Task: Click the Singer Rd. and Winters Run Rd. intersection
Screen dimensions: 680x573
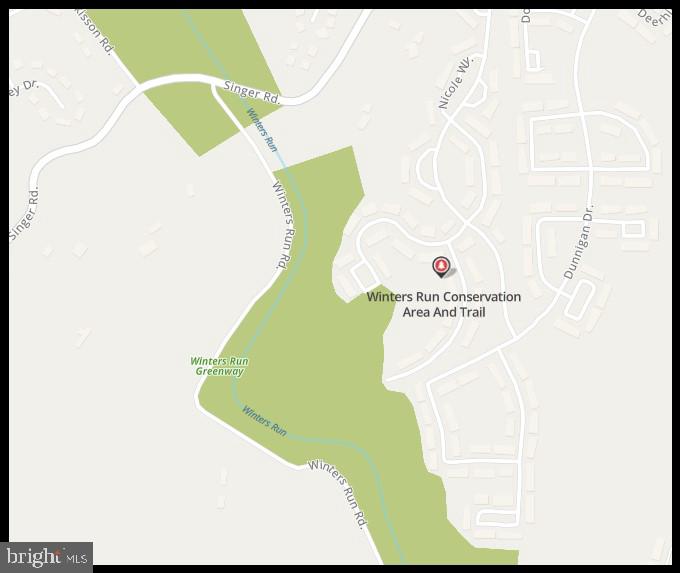Action: point(213,84)
